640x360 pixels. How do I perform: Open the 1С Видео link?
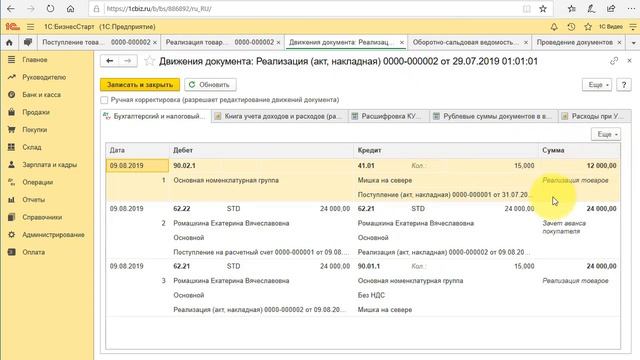(611, 27)
